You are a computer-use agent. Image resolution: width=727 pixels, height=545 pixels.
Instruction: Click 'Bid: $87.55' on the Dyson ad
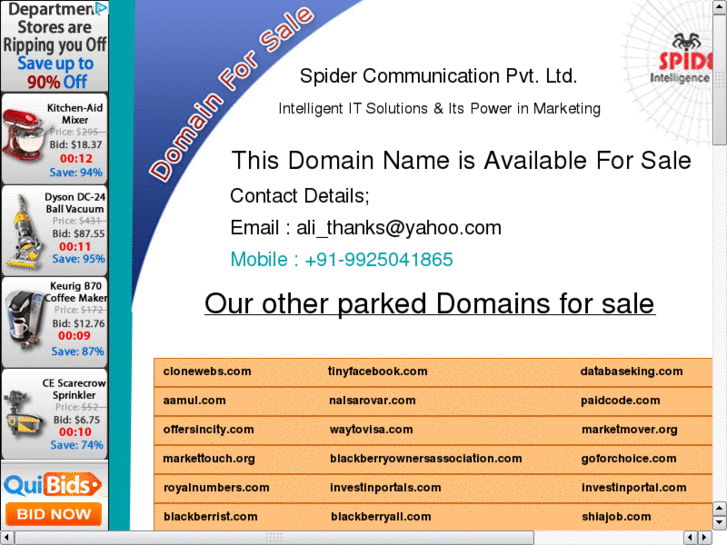pyautogui.click(x=78, y=234)
